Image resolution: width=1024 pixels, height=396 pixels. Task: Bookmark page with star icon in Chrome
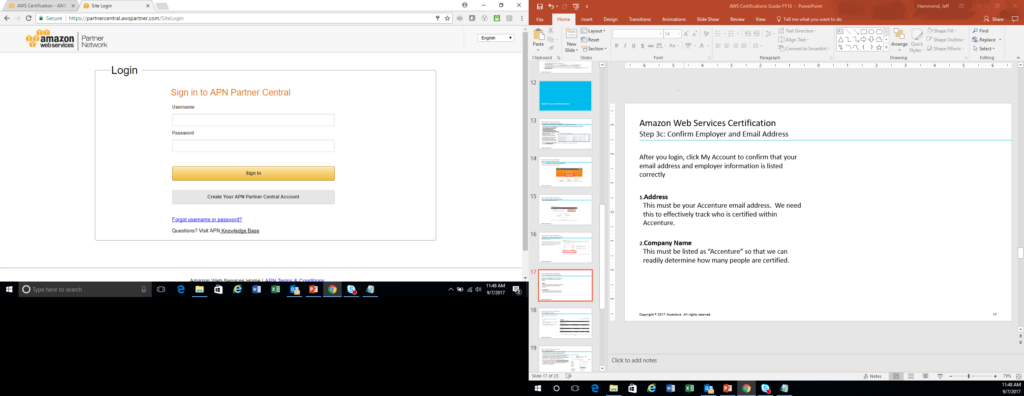click(447, 18)
